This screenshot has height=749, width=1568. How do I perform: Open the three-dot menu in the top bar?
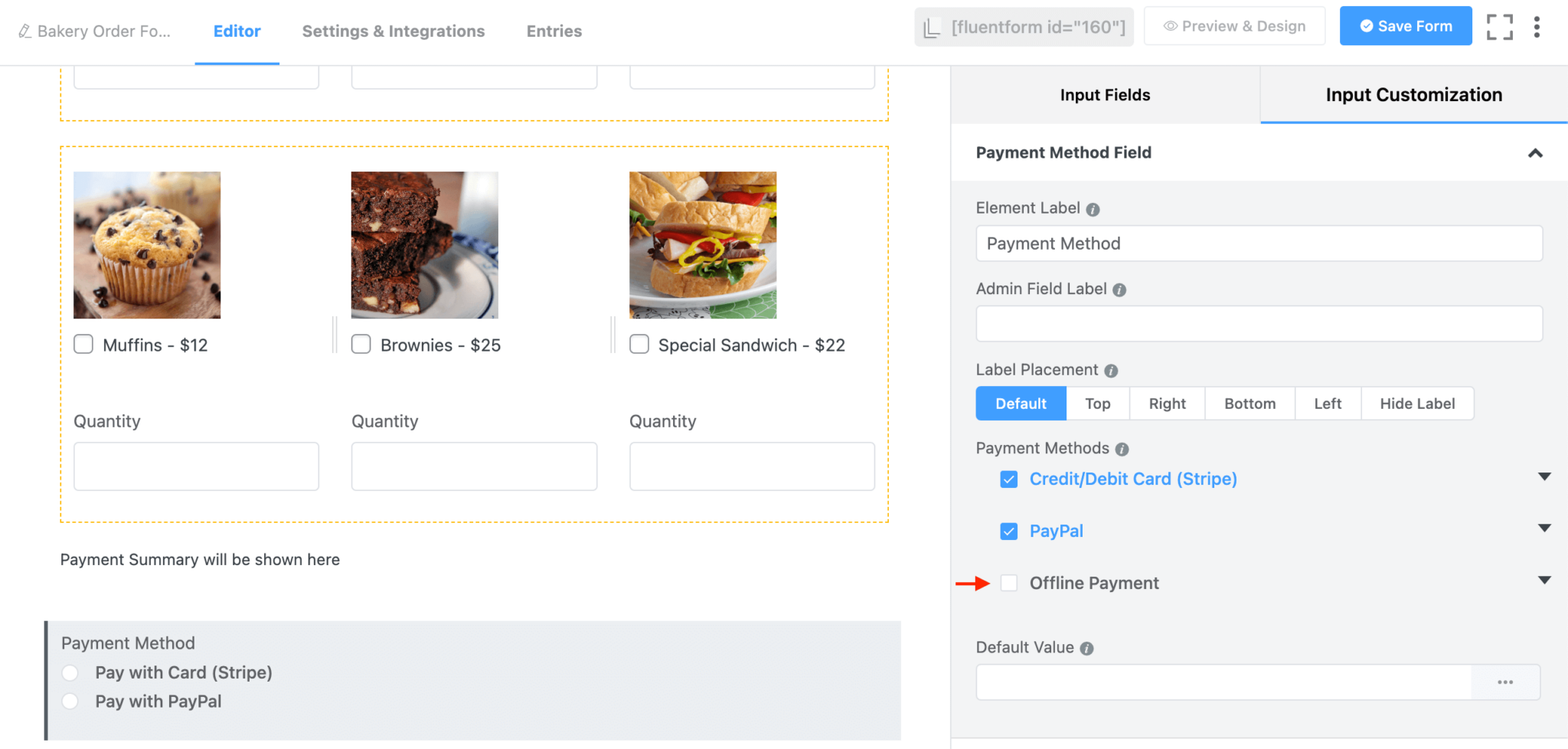(1538, 27)
